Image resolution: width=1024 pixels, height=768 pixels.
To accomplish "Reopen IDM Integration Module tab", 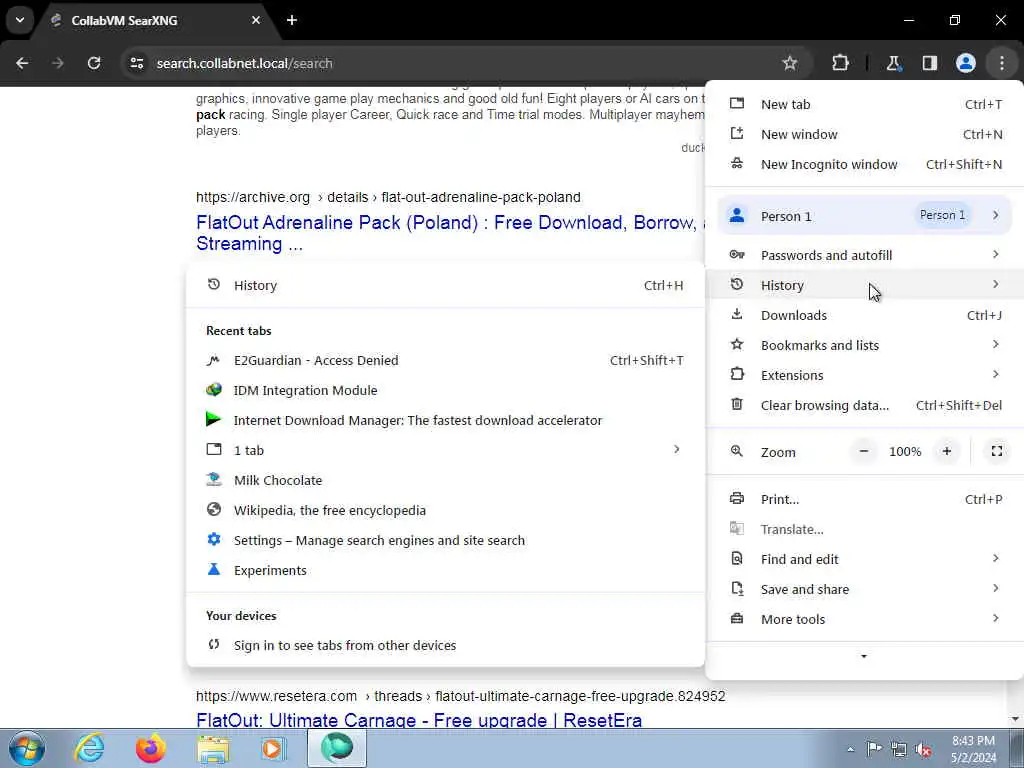I will (x=445, y=391).
